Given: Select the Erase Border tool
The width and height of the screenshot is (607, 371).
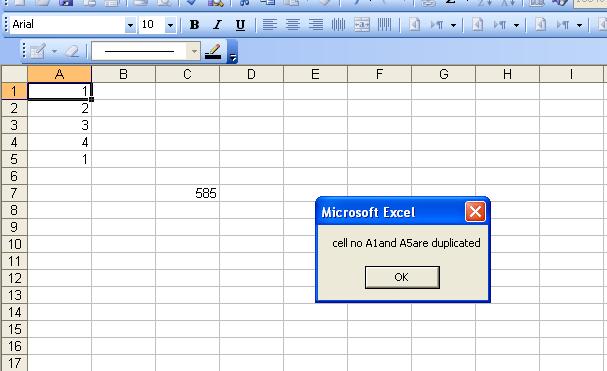Looking at the screenshot, I should (x=72, y=51).
